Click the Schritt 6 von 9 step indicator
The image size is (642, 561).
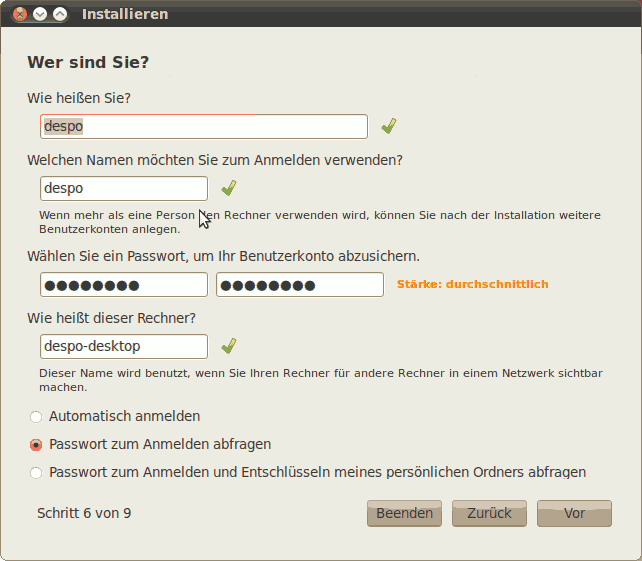click(84, 513)
